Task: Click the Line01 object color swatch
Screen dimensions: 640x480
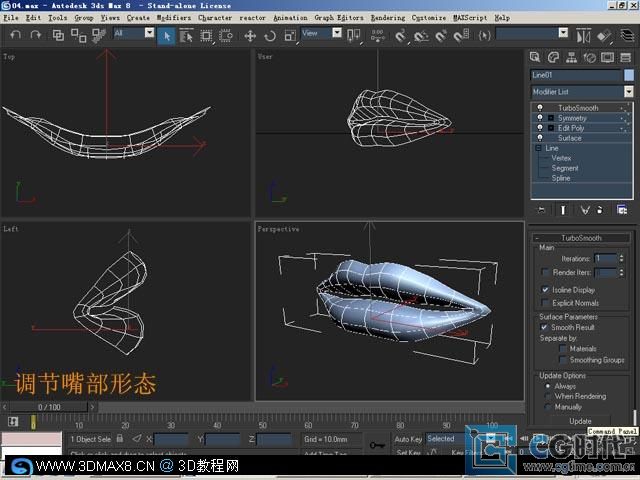Action: (629, 75)
